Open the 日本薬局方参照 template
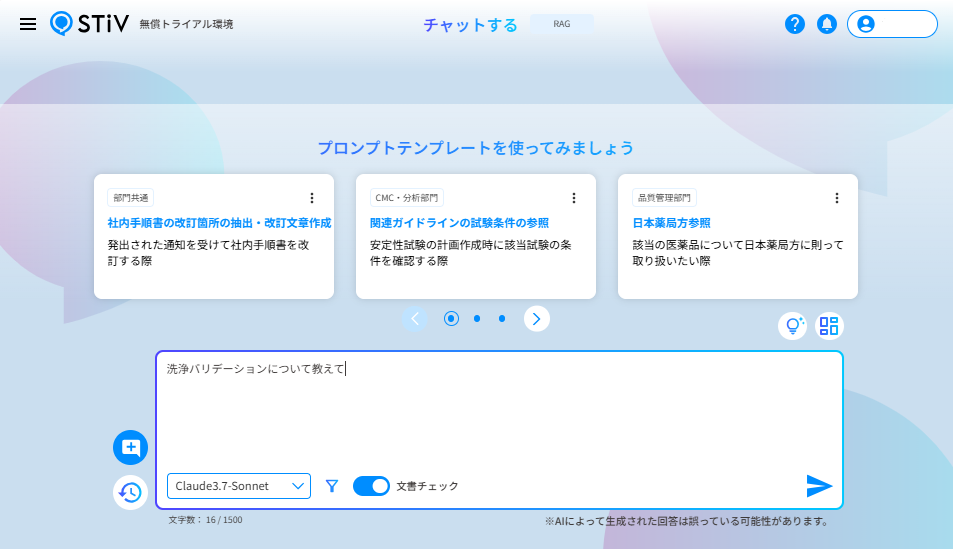This screenshot has width=953, height=549. (x=671, y=223)
